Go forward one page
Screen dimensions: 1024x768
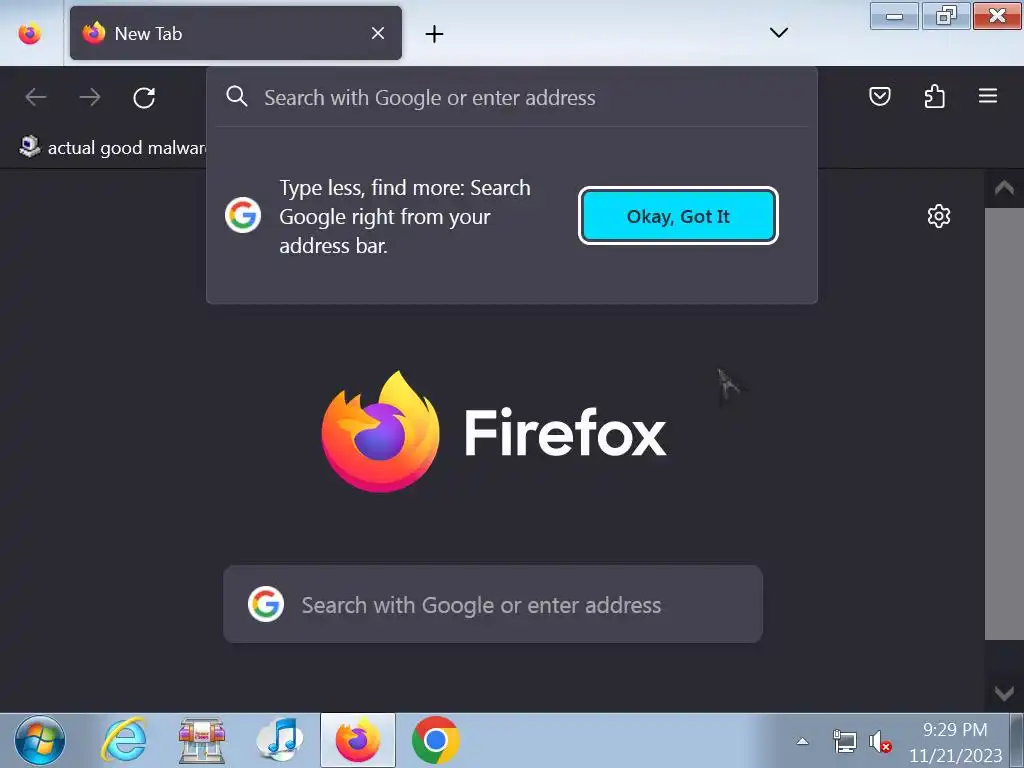click(90, 97)
